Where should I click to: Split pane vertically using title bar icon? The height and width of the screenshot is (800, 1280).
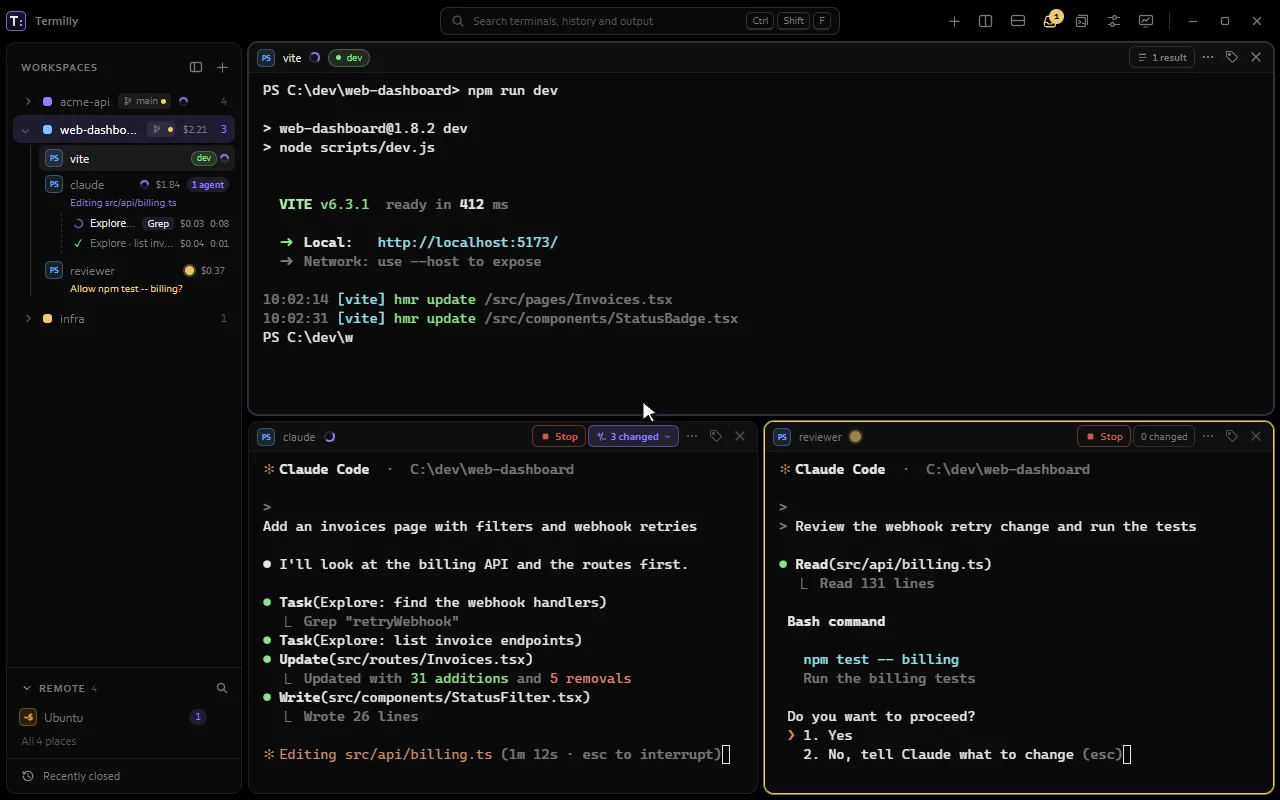tap(986, 21)
